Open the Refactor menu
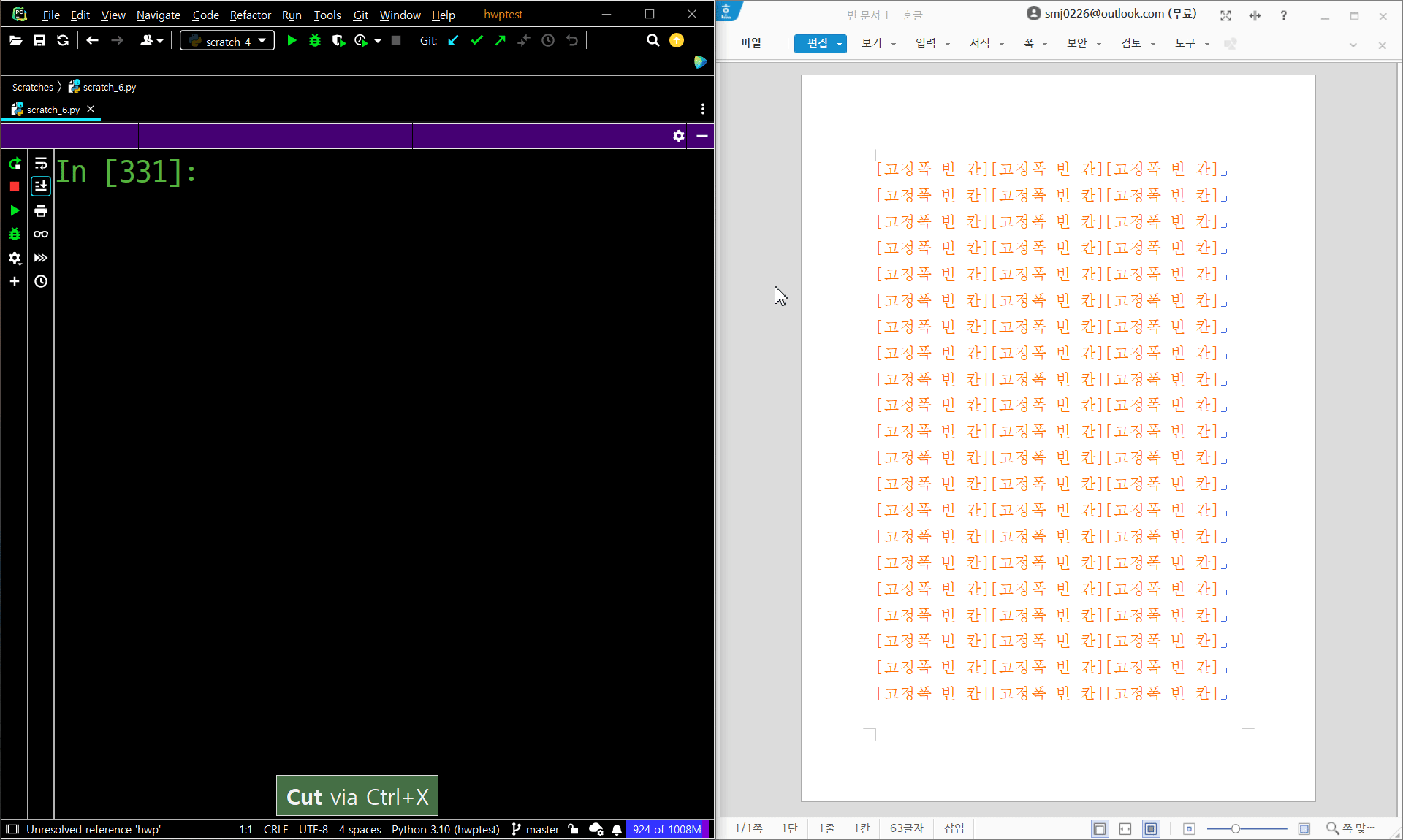Screen dimensions: 1403x840 pos(250,15)
